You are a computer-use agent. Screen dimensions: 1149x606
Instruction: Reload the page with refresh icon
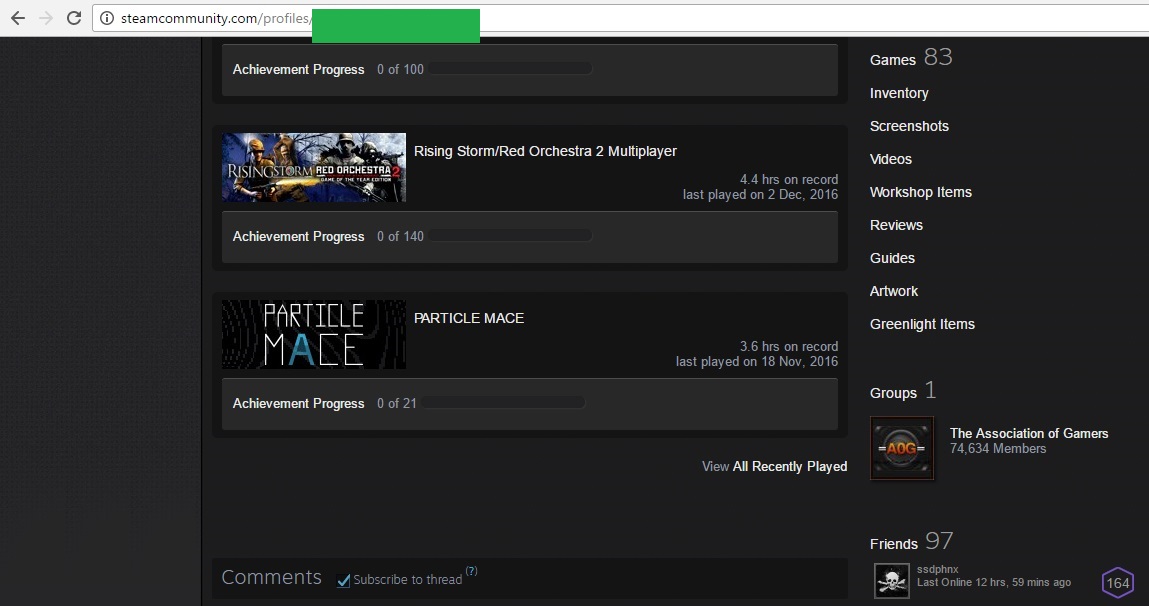[74, 18]
